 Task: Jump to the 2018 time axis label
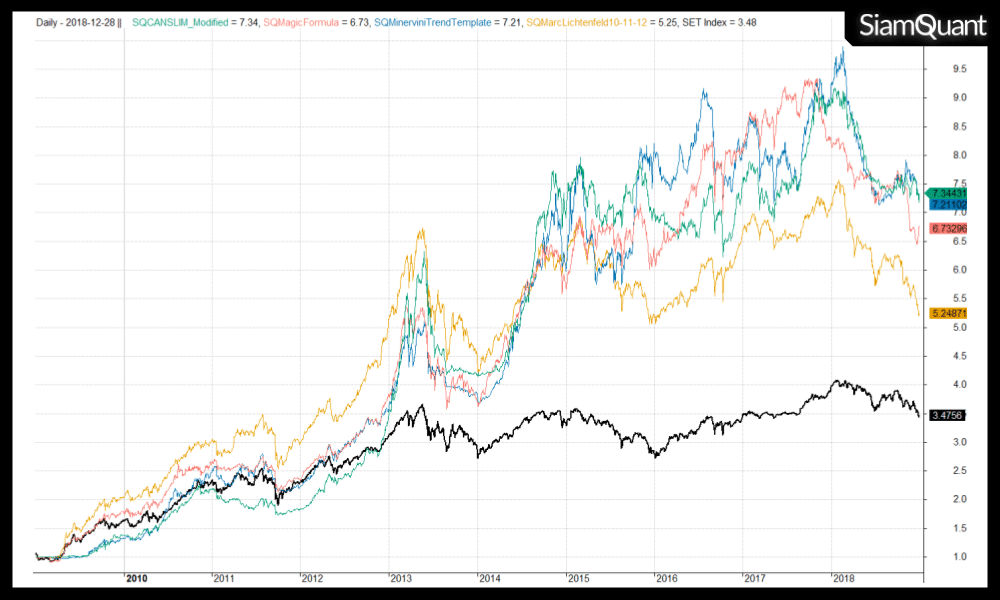(845, 578)
